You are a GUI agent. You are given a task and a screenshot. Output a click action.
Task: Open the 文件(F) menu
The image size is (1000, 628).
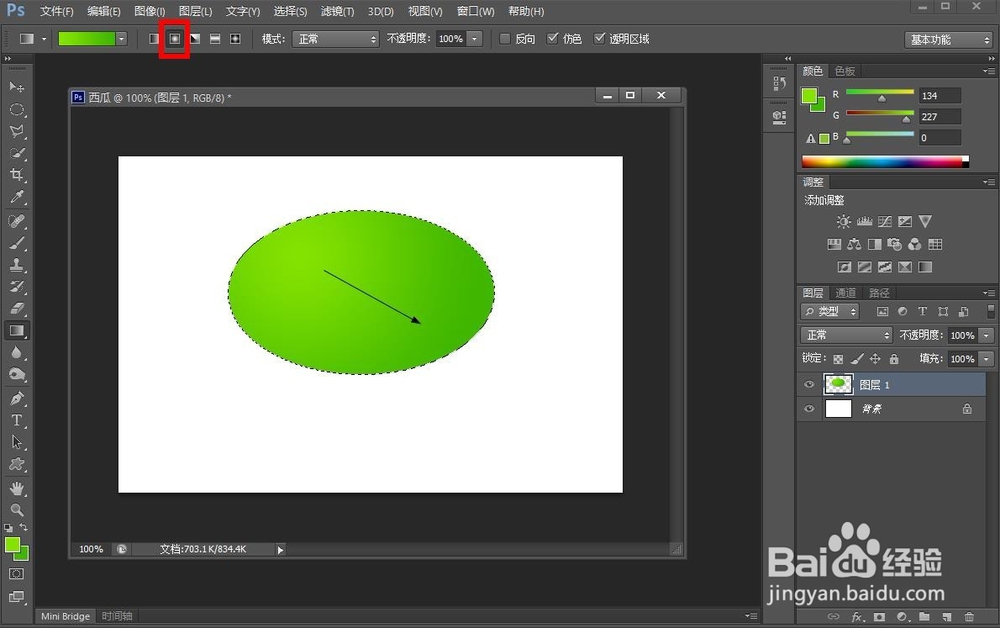57,11
